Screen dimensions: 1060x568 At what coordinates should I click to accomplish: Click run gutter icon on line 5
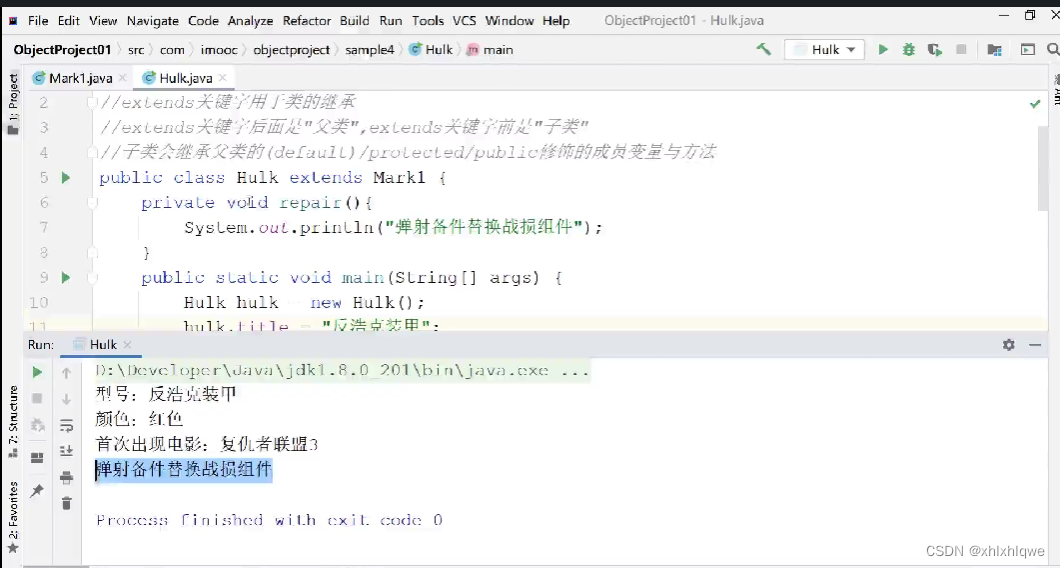66,178
